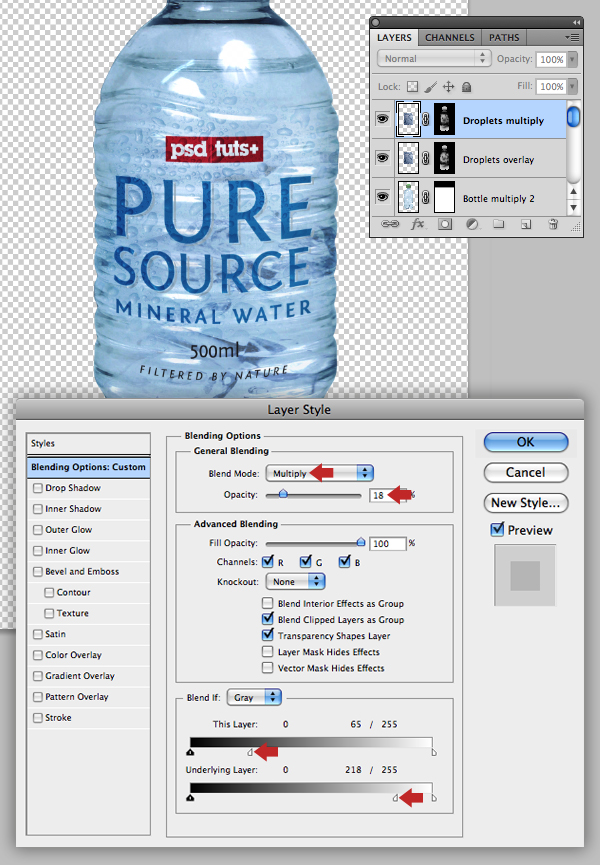Screen dimensions: 600x865
Task: Select Droplets multiply layer mask thumbnail
Action: (444, 119)
